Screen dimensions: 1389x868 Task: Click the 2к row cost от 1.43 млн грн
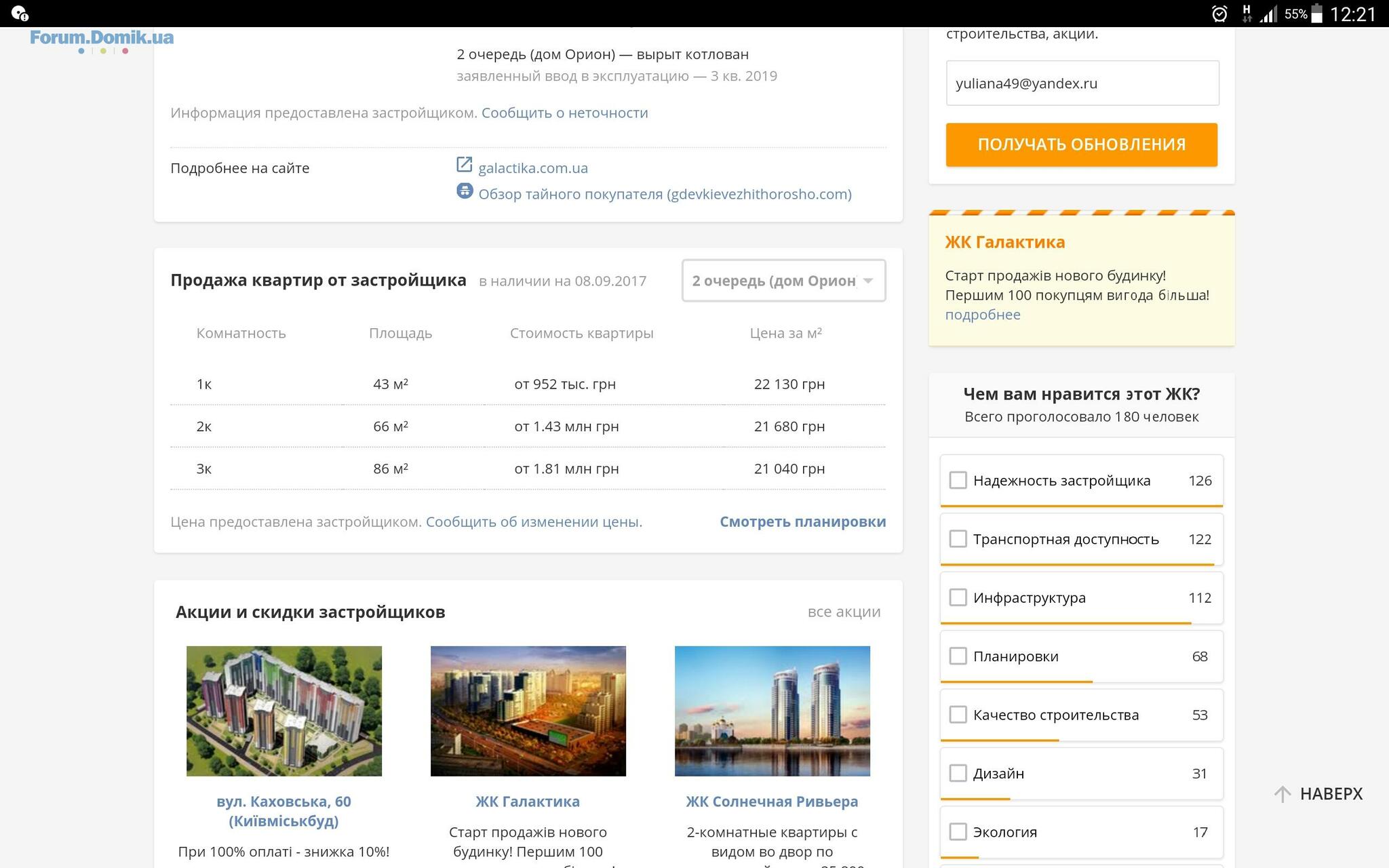[x=566, y=427]
